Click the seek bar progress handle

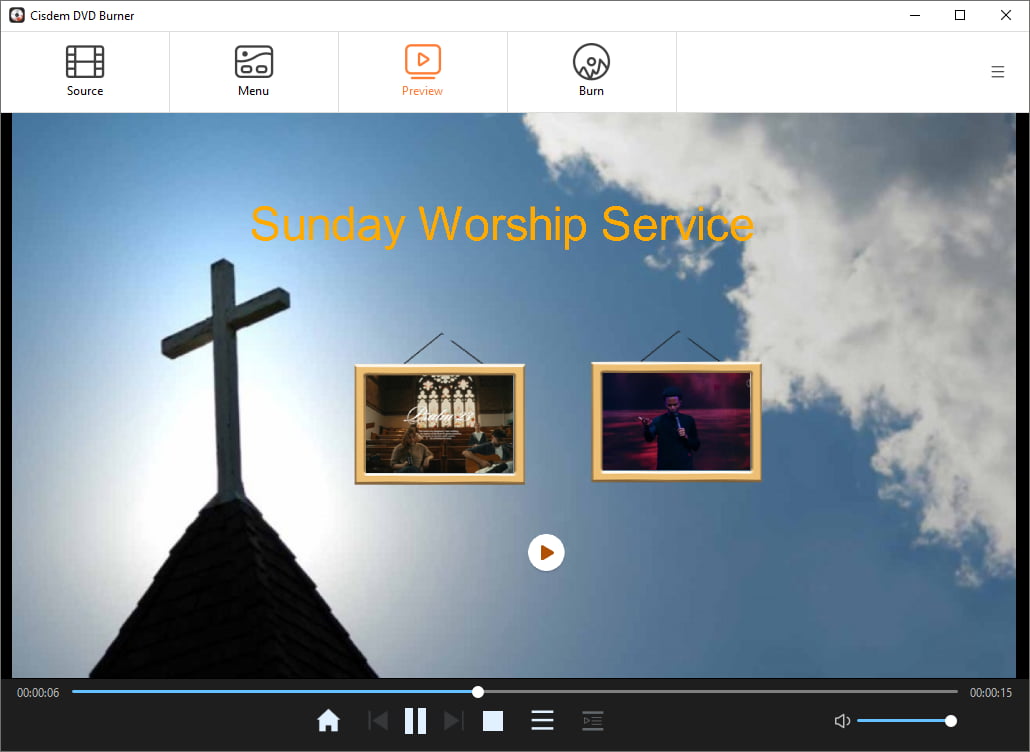pos(477,691)
